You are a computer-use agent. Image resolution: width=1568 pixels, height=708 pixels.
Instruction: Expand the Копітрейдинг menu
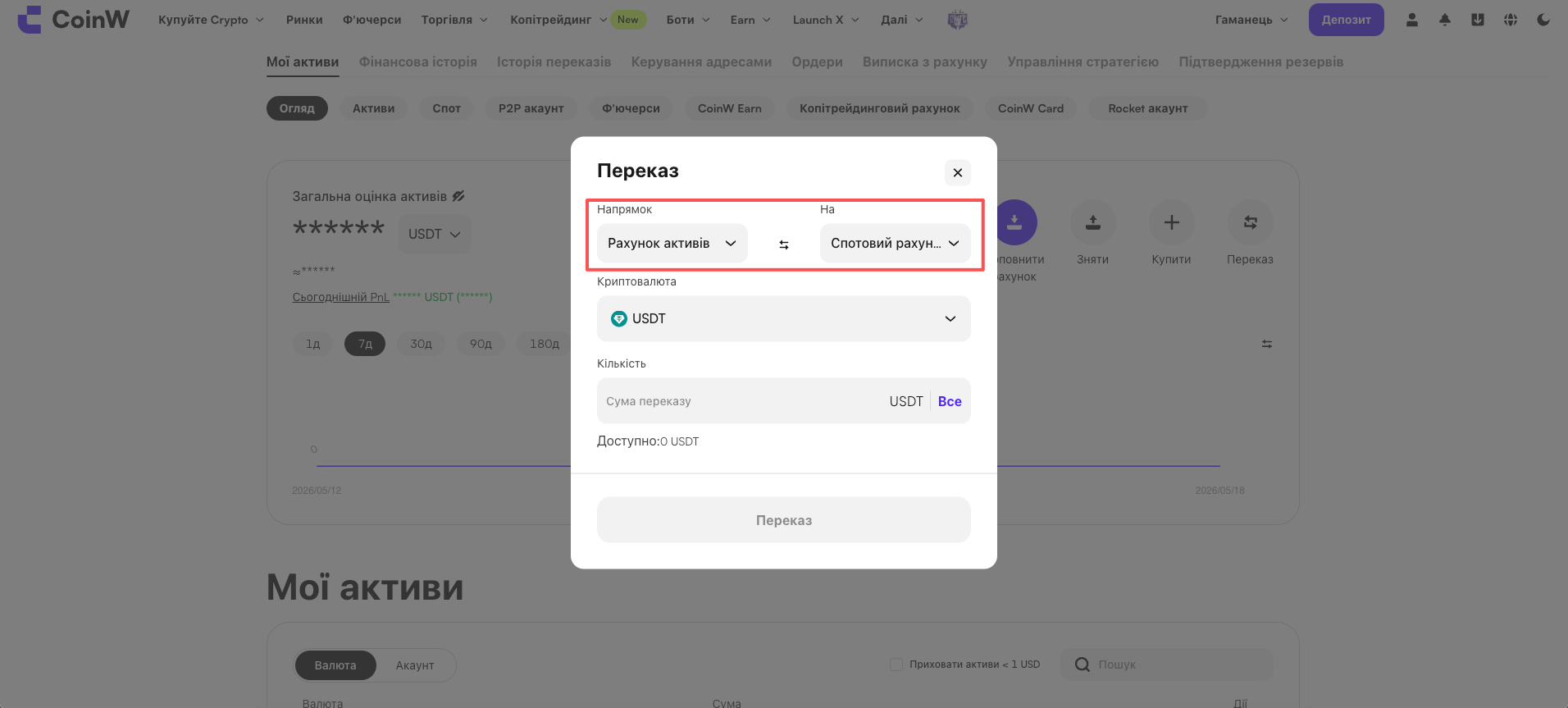click(558, 20)
